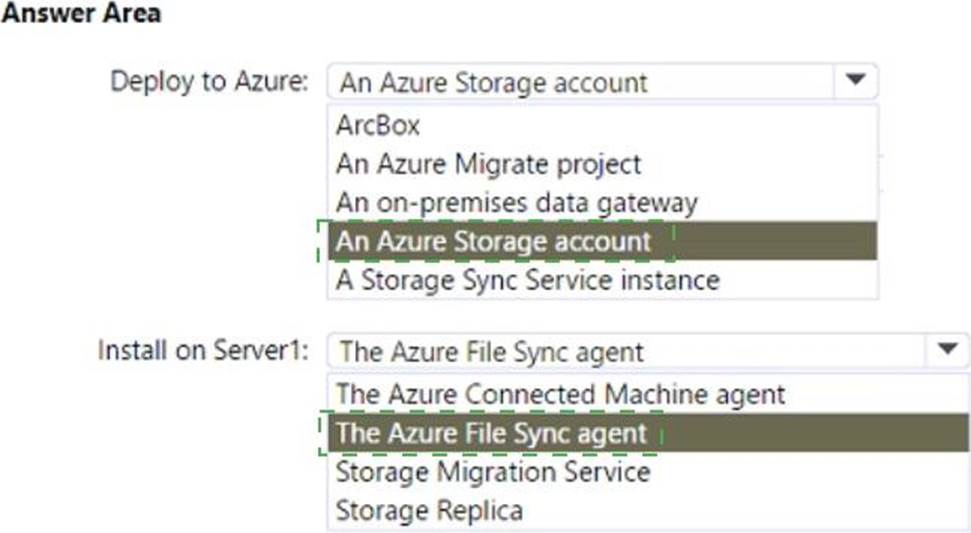Choose An Azure Migrate project option
Screen dimensions: 971x533
(x=488, y=163)
